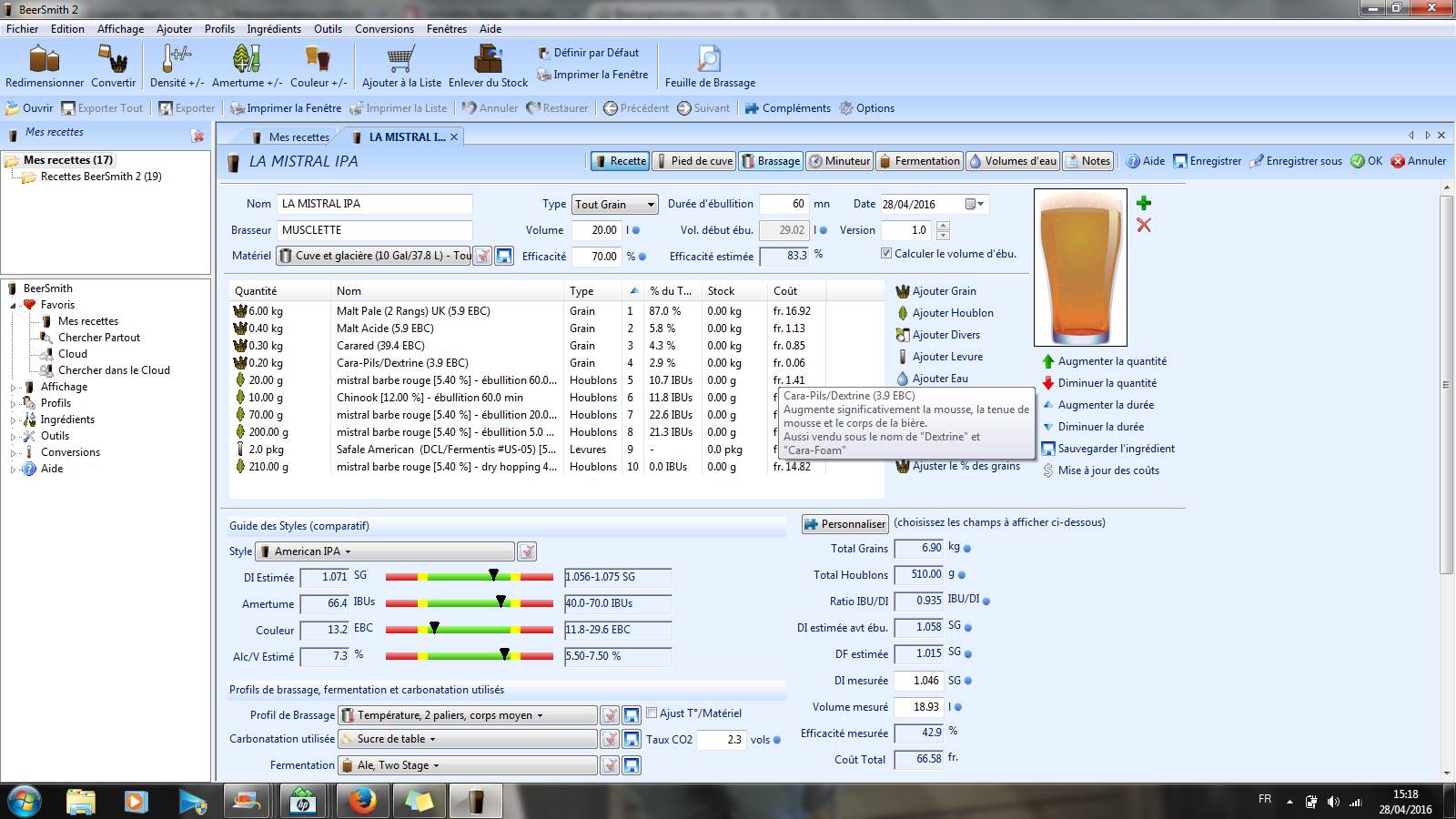Click Augmenter la durée

1097,405
